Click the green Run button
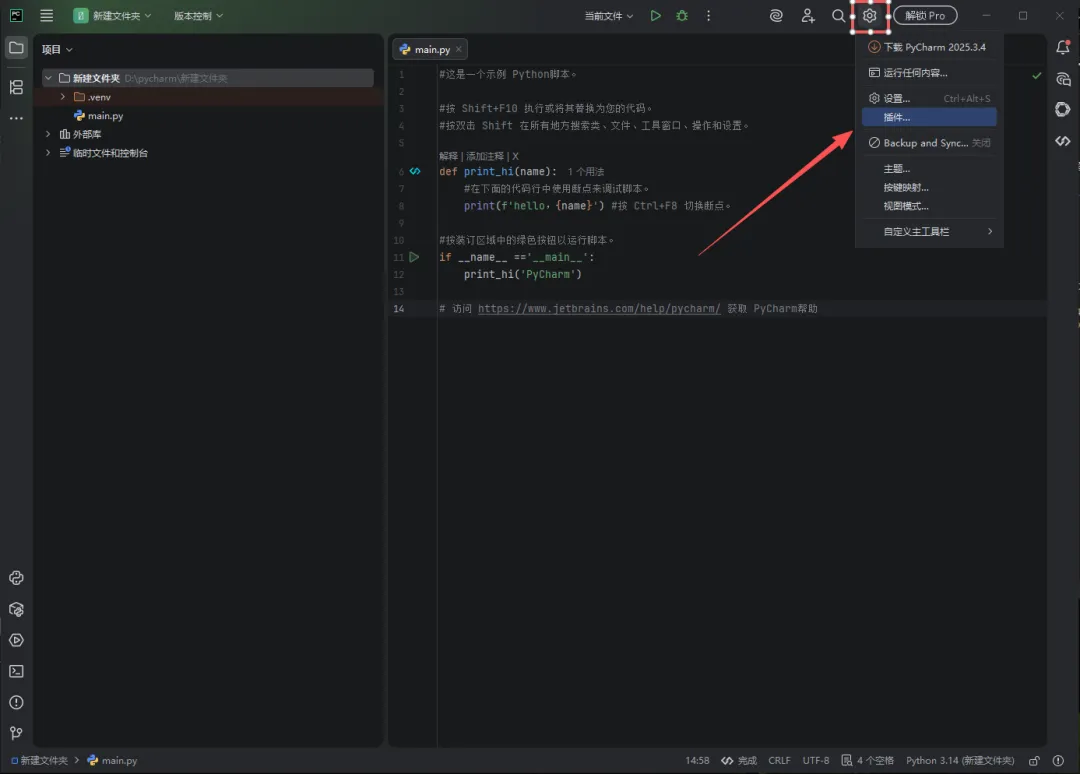 tap(655, 16)
